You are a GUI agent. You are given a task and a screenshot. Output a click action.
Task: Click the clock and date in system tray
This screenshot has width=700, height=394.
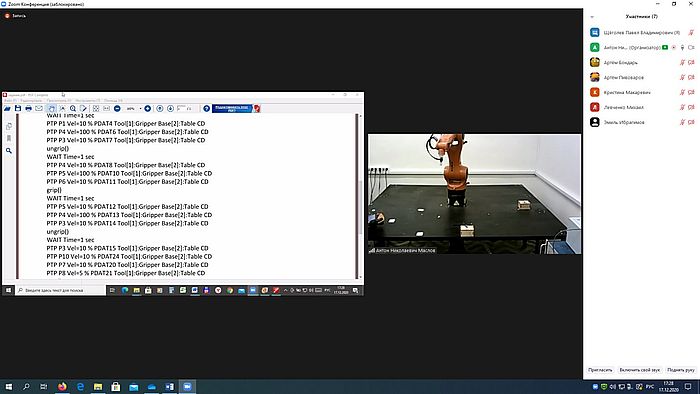click(668, 386)
